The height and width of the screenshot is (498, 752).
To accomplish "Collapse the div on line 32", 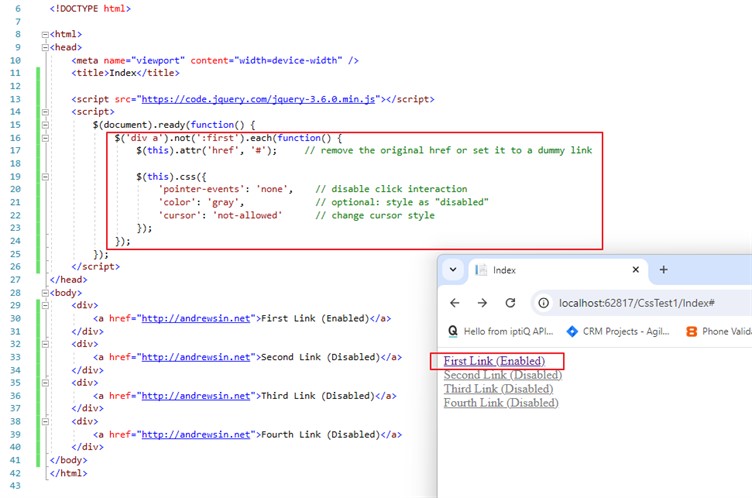I will pos(45,344).
